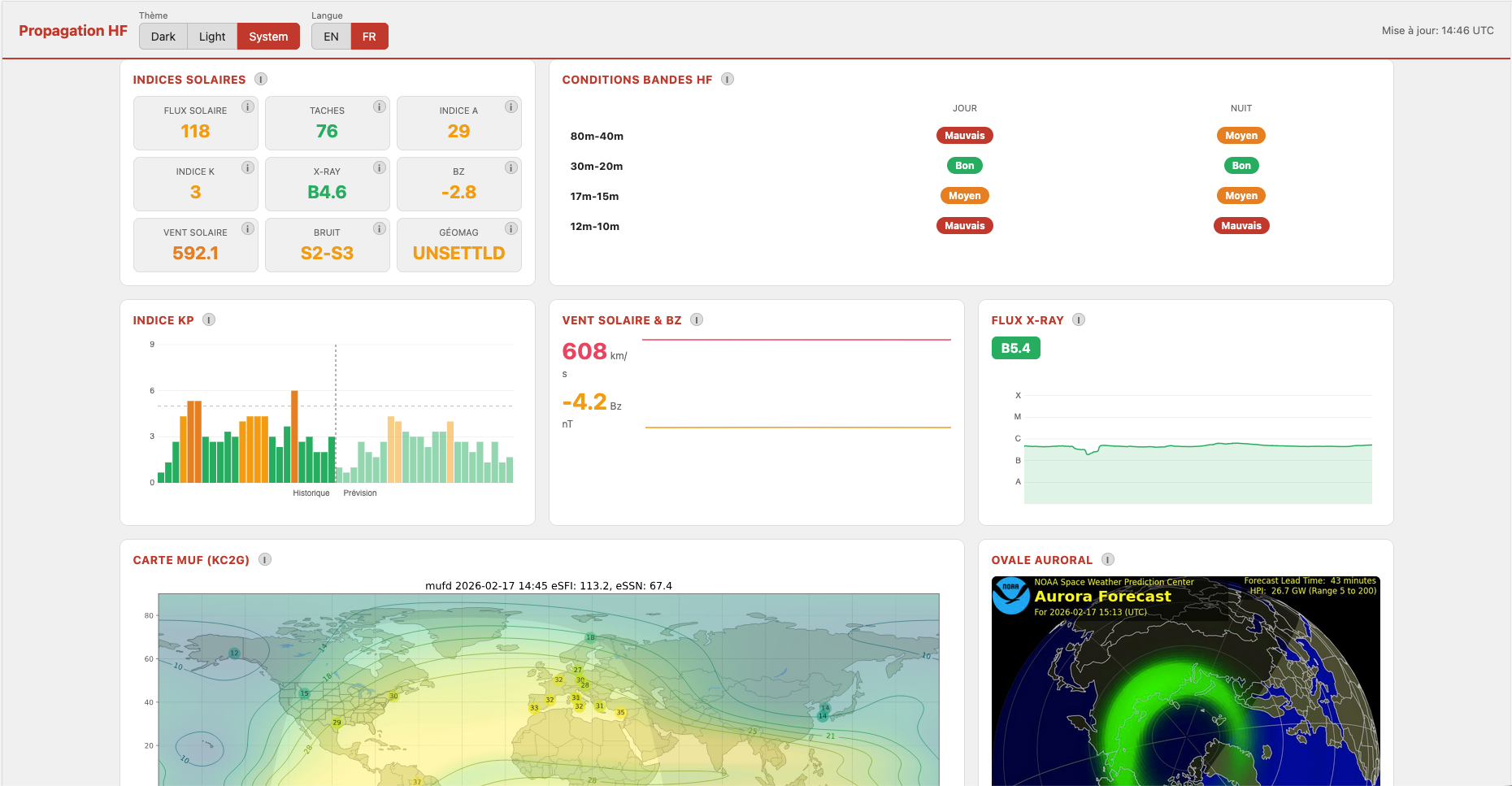The width and height of the screenshot is (1512, 786).
Task: Open info icon beside Indice KP title
Action: (x=209, y=319)
